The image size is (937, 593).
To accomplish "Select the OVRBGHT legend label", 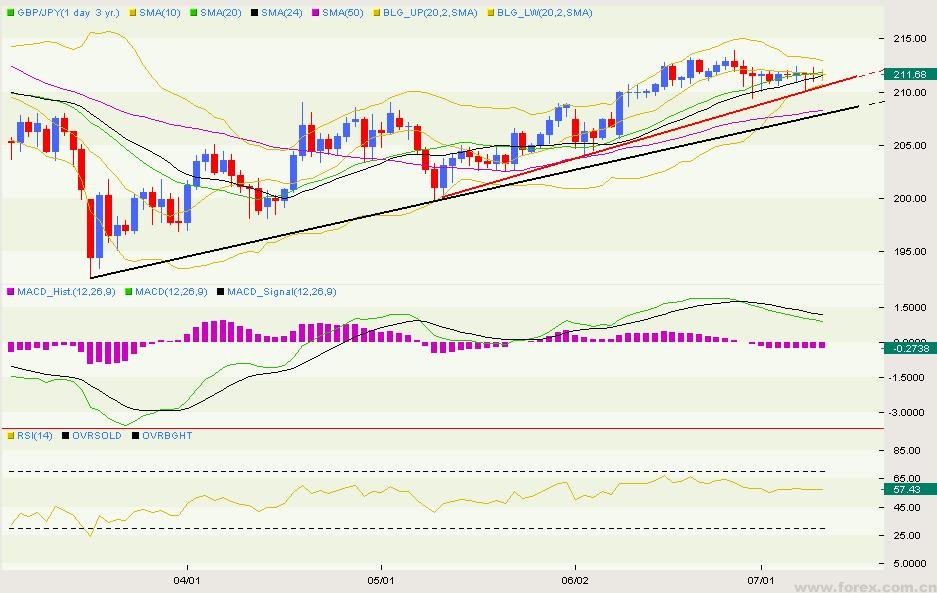I will pyautogui.click(x=166, y=435).
